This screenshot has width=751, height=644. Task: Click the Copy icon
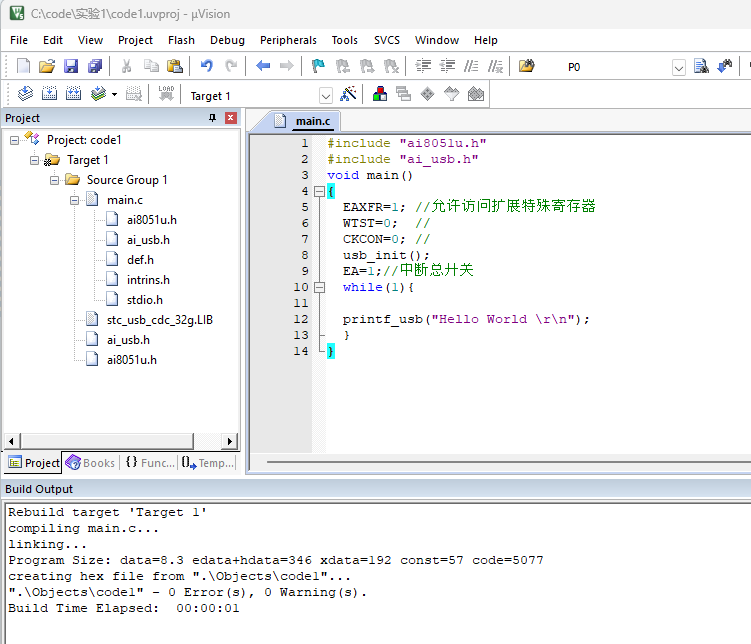(151, 66)
